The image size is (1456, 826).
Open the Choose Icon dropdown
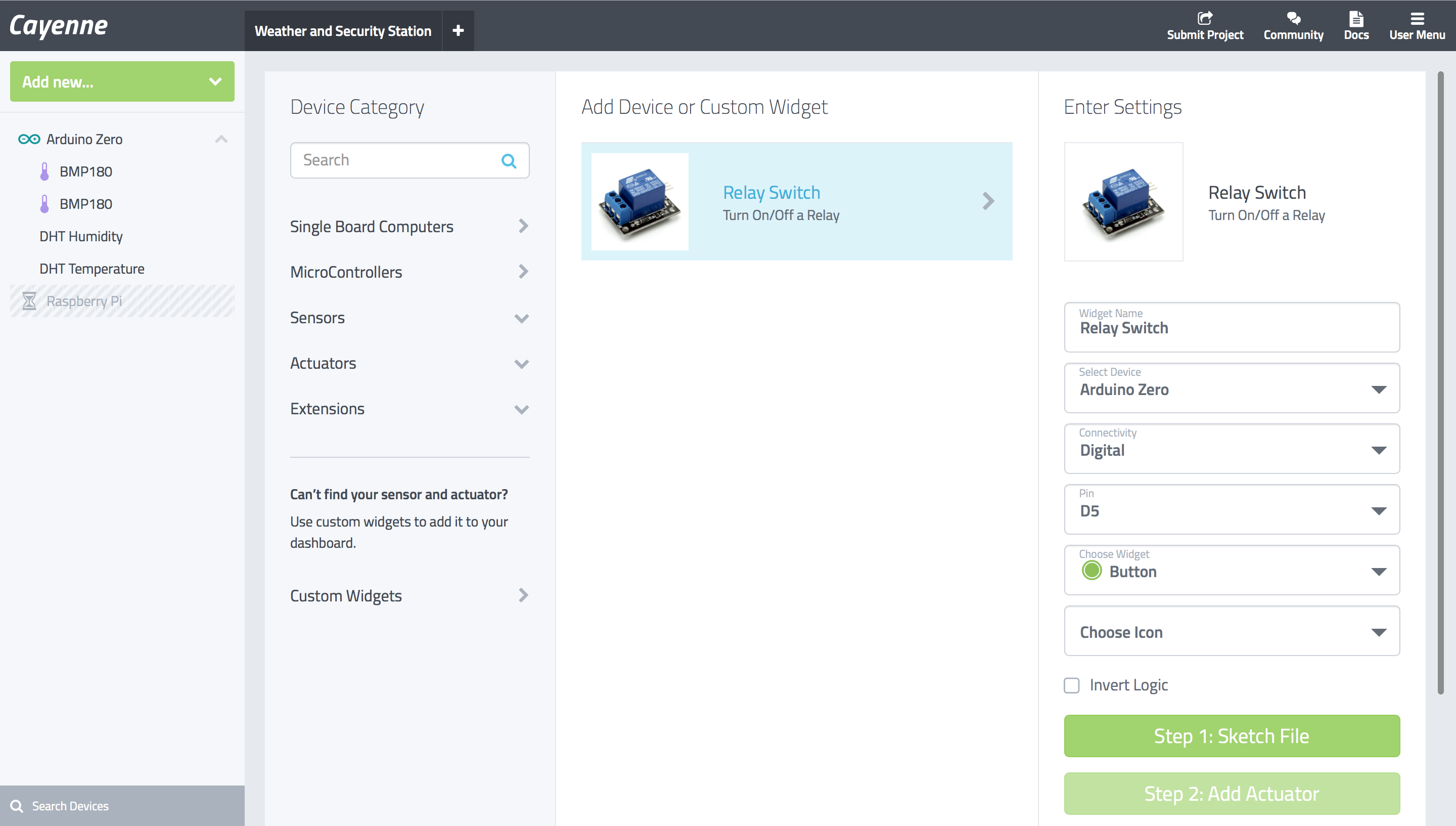[x=1232, y=631]
